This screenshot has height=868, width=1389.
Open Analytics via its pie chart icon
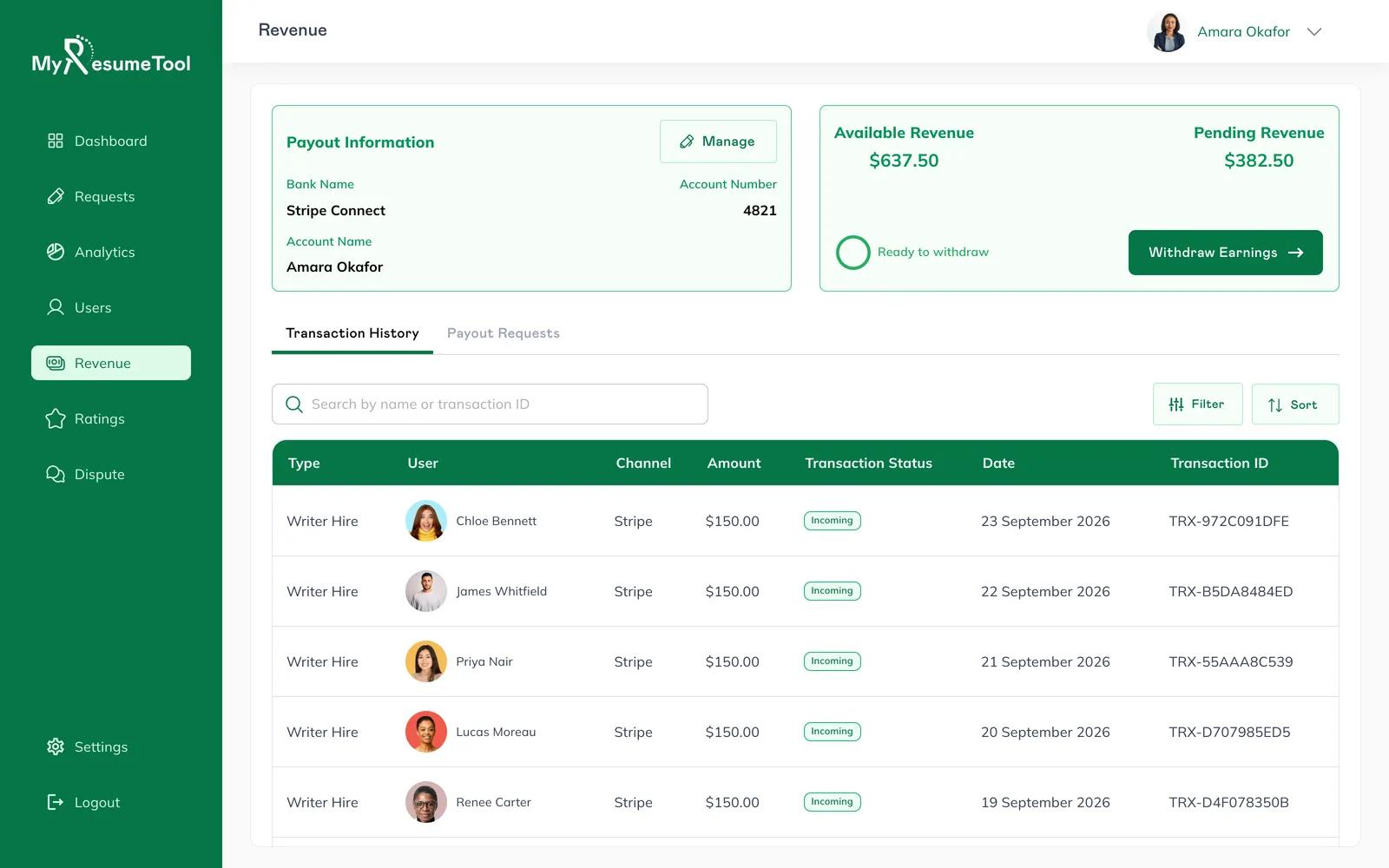(56, 252)
